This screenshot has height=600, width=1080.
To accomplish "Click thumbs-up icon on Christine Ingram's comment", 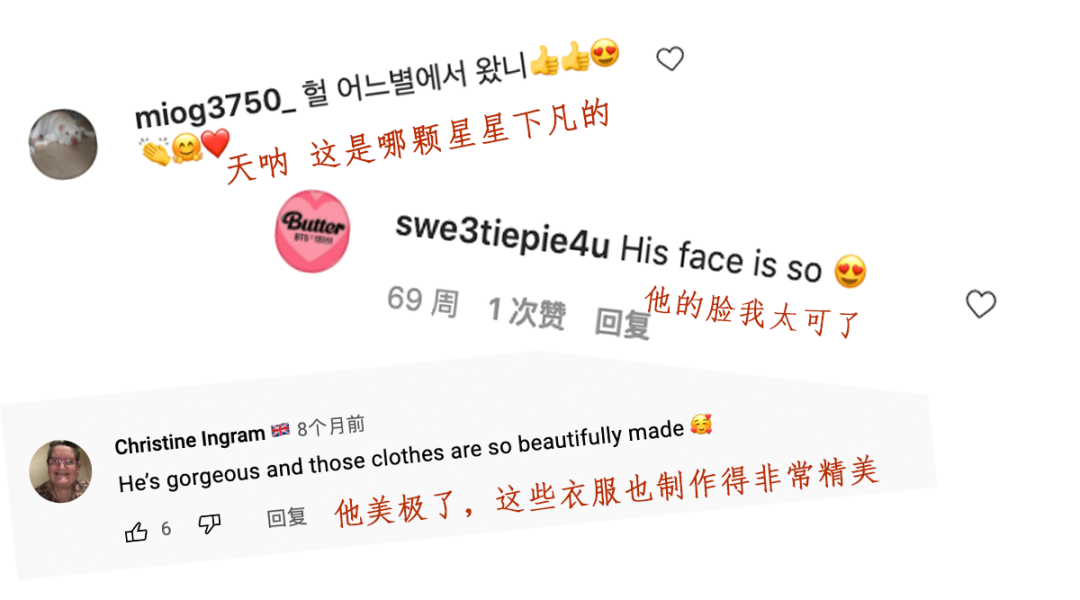I will pos(136,532).
